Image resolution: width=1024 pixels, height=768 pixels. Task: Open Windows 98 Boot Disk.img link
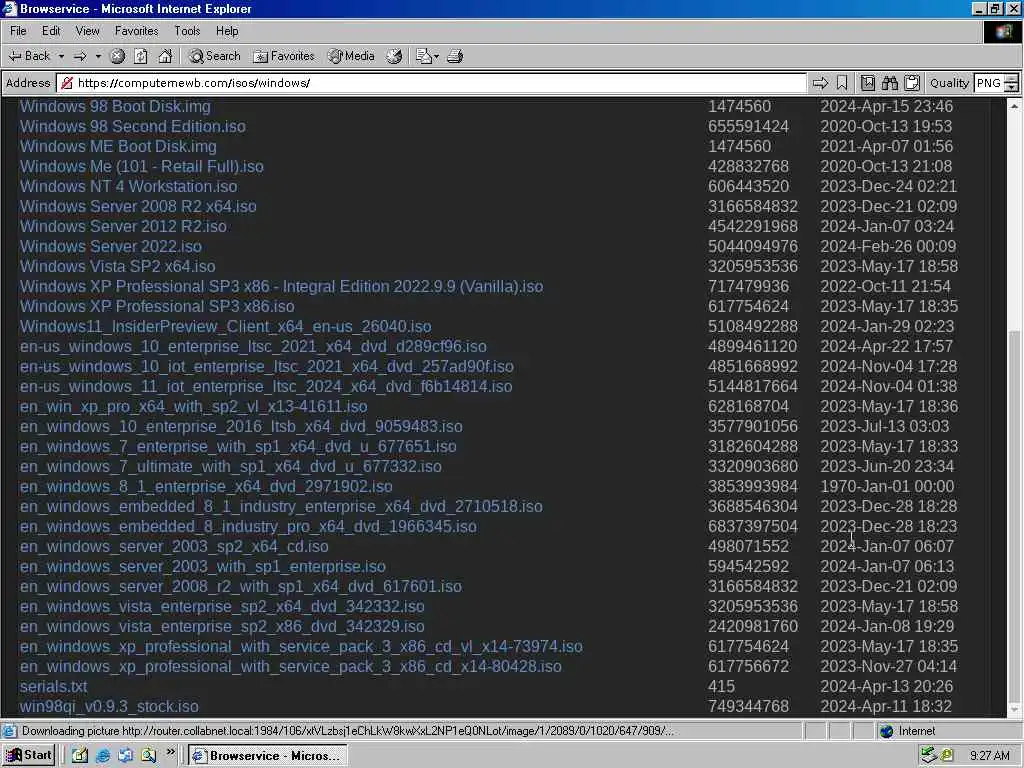[115, 106]
